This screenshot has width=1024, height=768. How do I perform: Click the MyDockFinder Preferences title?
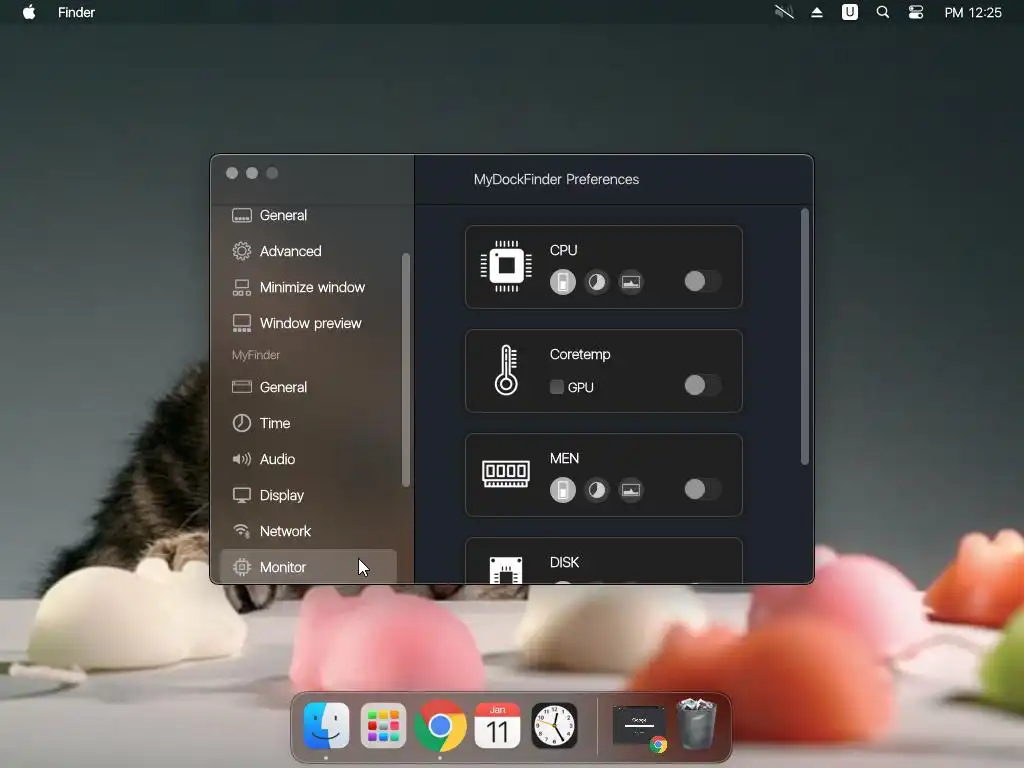point(556,180)
